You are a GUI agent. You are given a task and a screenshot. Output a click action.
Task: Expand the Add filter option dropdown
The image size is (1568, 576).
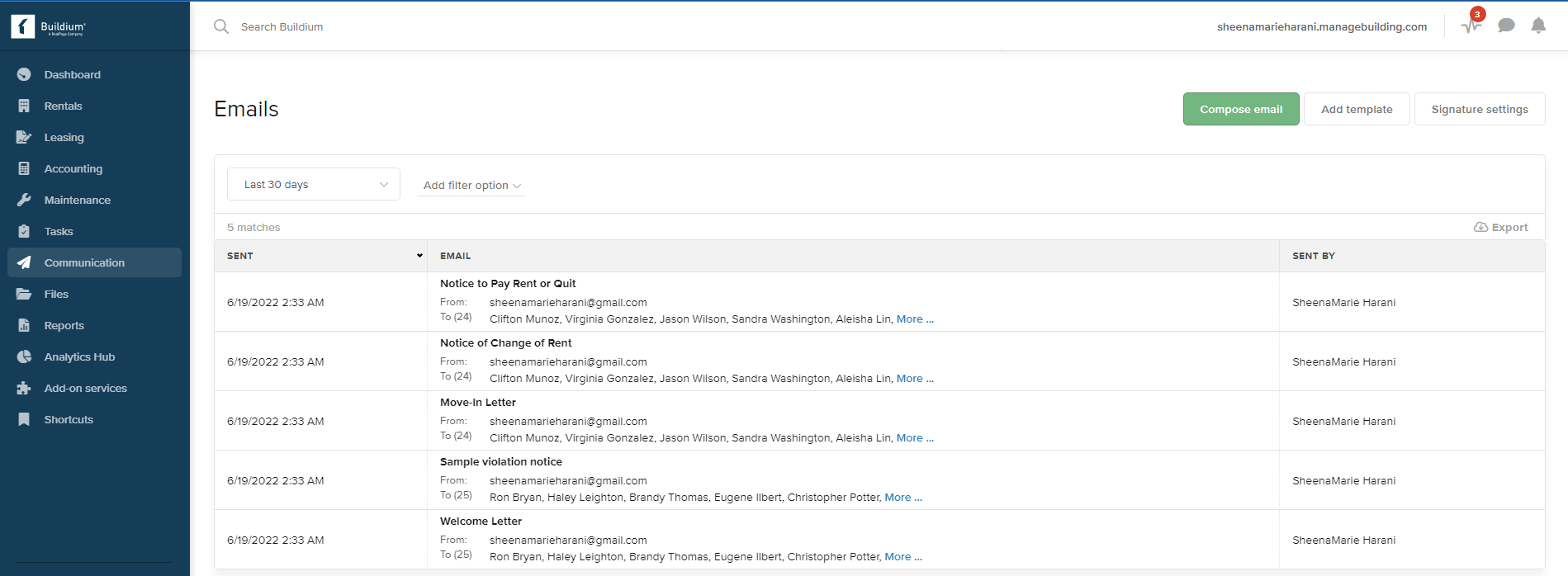tap(471, 186)
